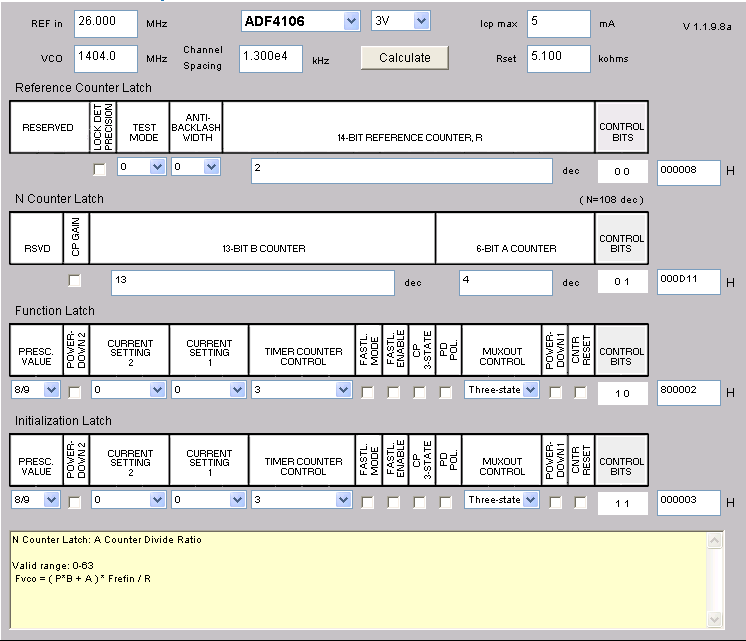This screenshot has width=746, height=641.
Task: Toggle Initialization Latch Power-Down 1 checkbox
Action: (x=555, y=503)
